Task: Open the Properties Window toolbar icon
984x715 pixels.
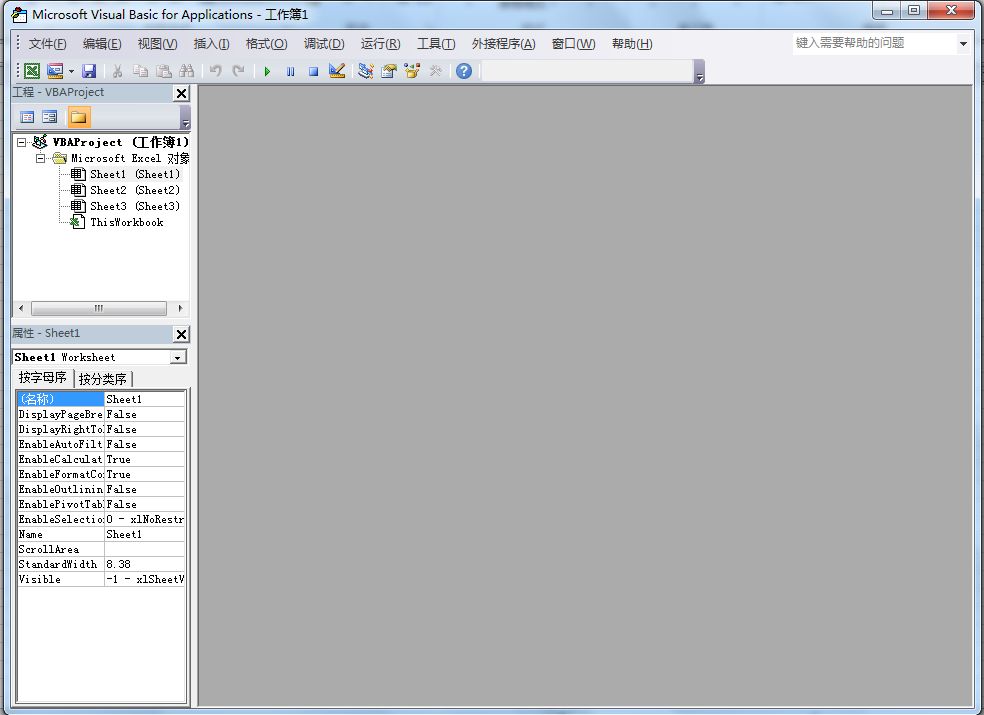Action: tap(389, 71)
